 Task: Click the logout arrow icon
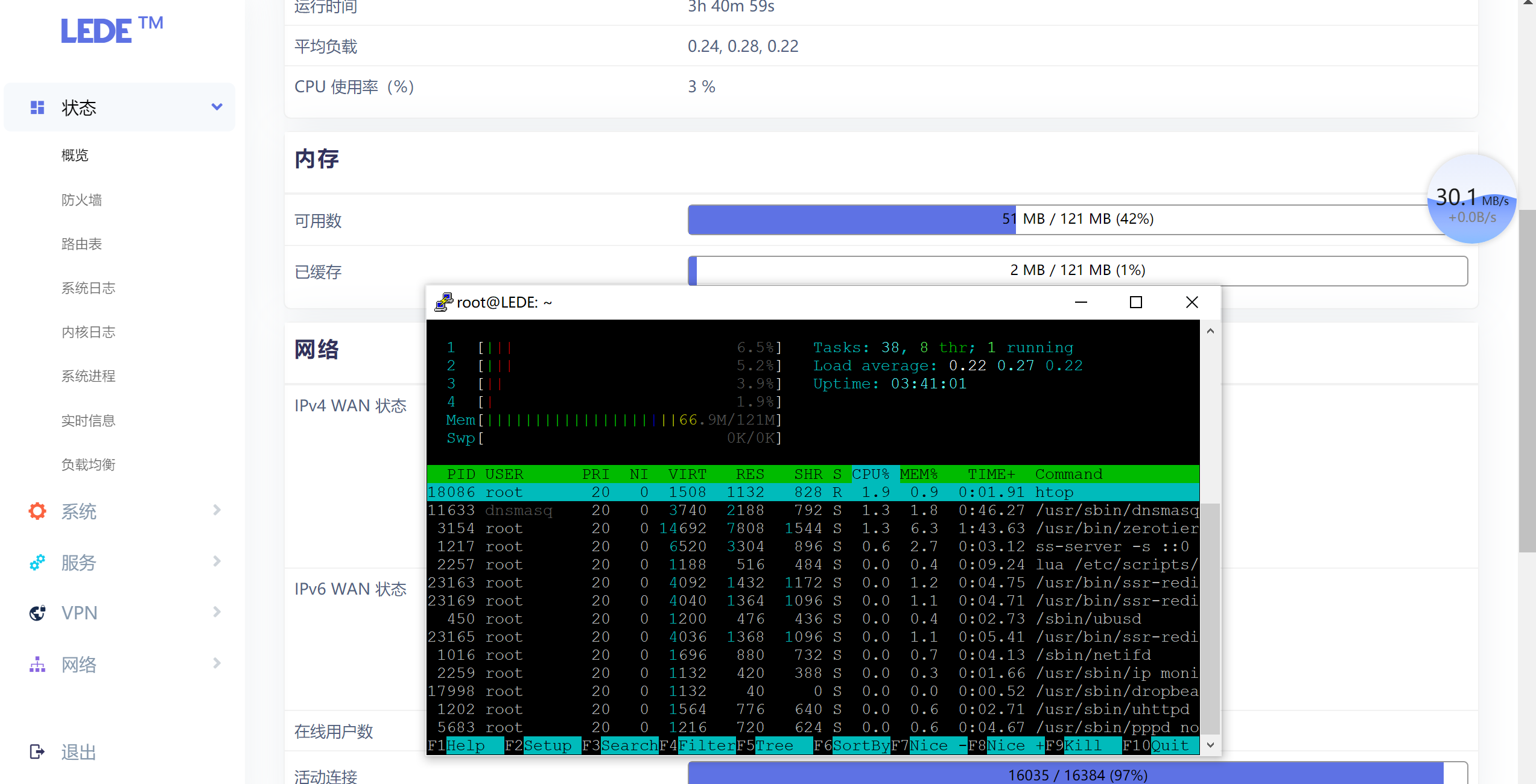(37, 751)
